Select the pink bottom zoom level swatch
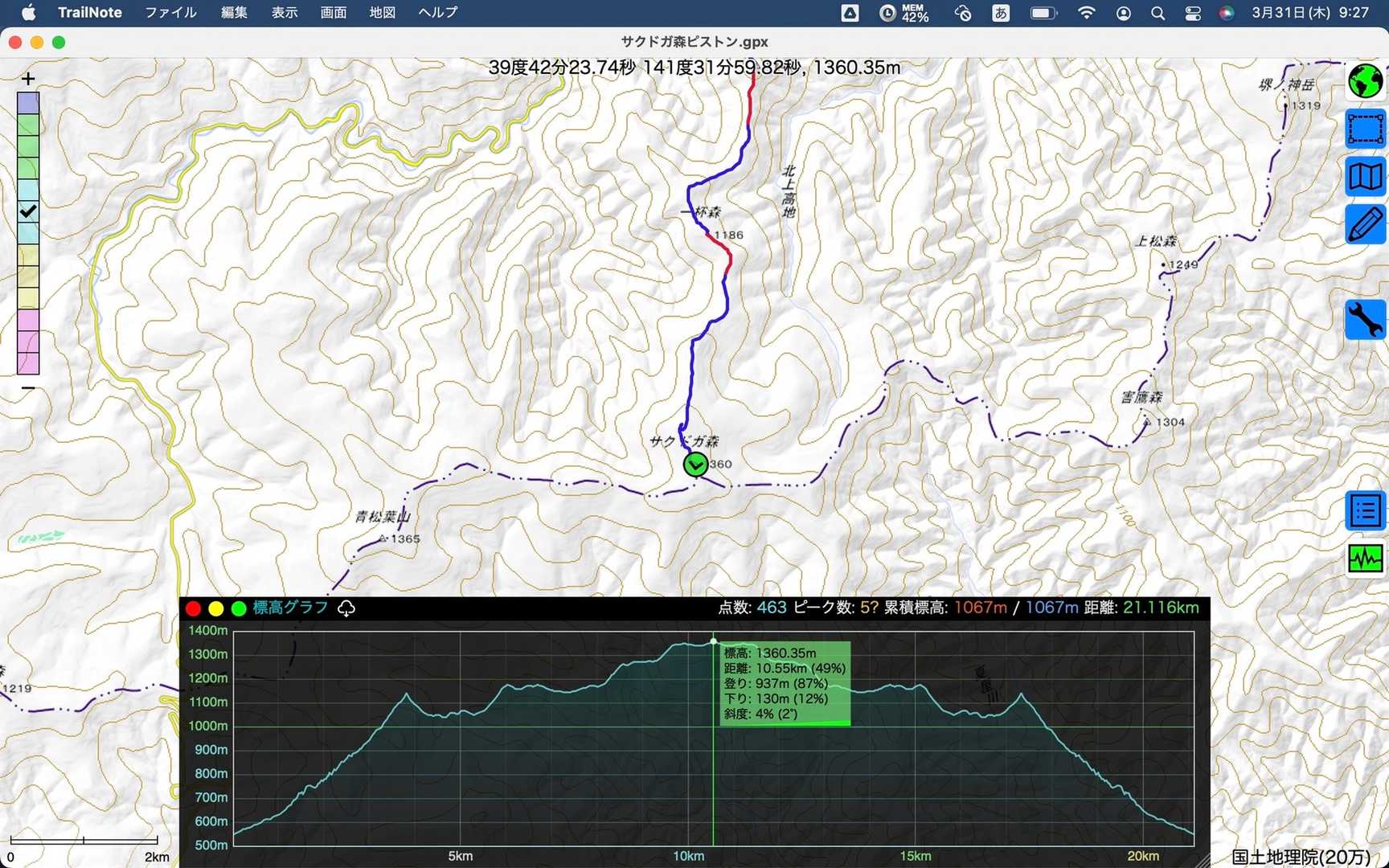The image size is (1389, 868). click(x=28, y=363)
